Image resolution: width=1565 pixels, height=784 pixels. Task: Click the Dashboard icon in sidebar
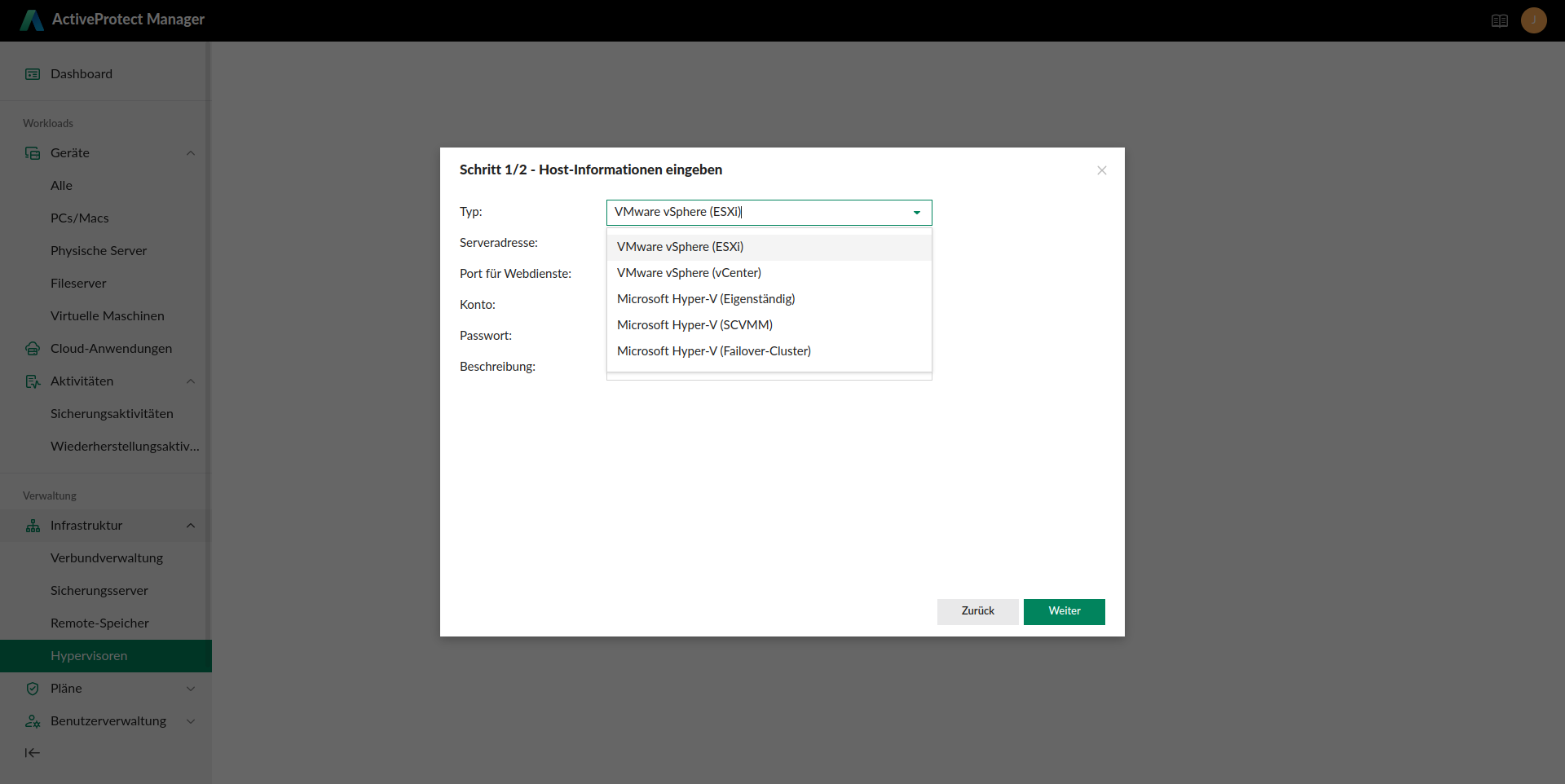click(x=33, y=74)
